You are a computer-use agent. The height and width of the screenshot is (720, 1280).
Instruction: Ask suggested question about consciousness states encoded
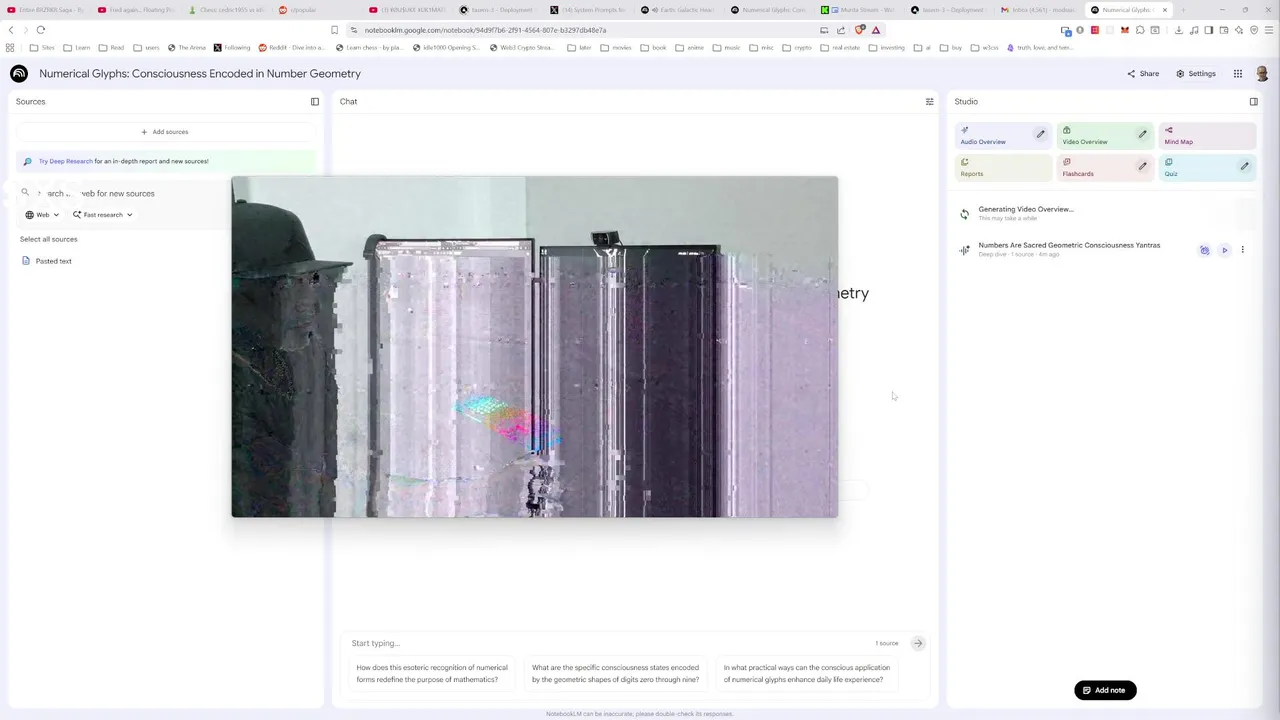615,674
